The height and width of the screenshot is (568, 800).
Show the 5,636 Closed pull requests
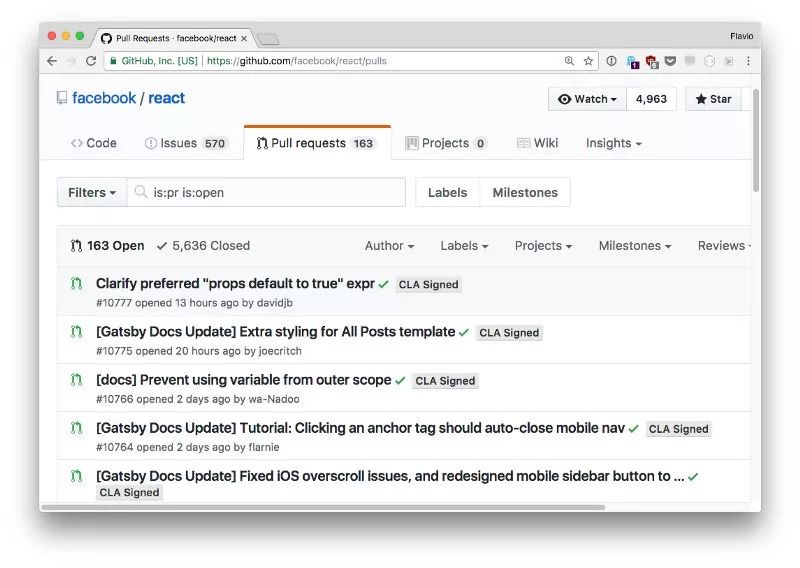pos(203,246)
